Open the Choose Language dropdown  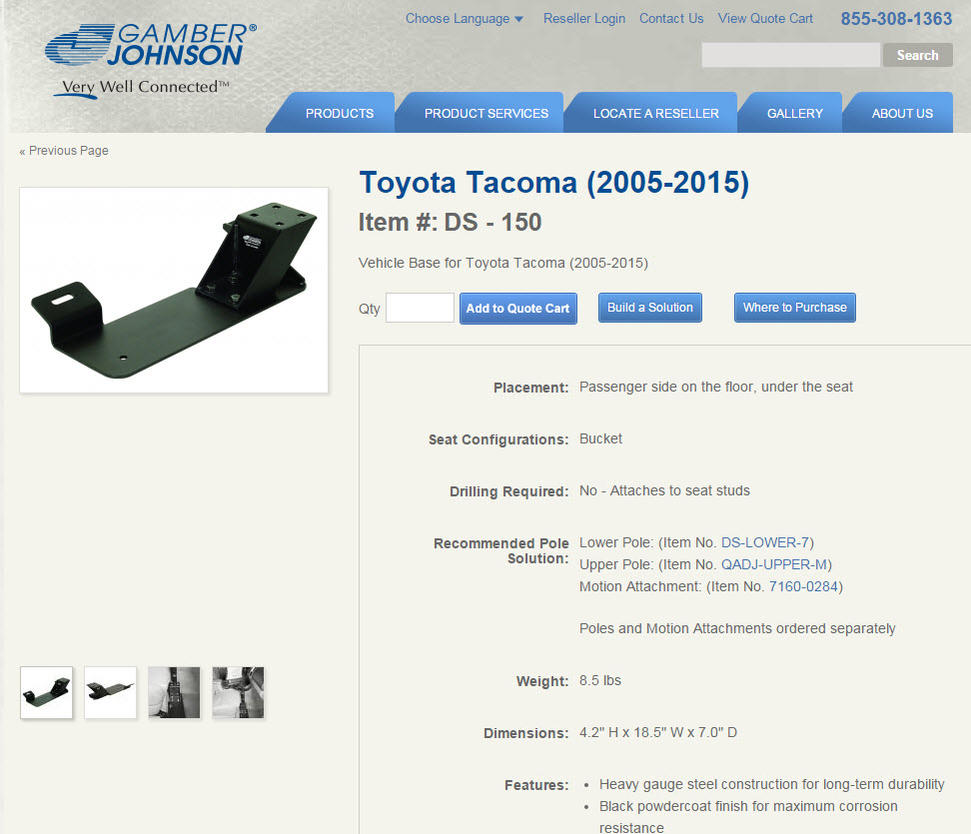tap(464, 19)
